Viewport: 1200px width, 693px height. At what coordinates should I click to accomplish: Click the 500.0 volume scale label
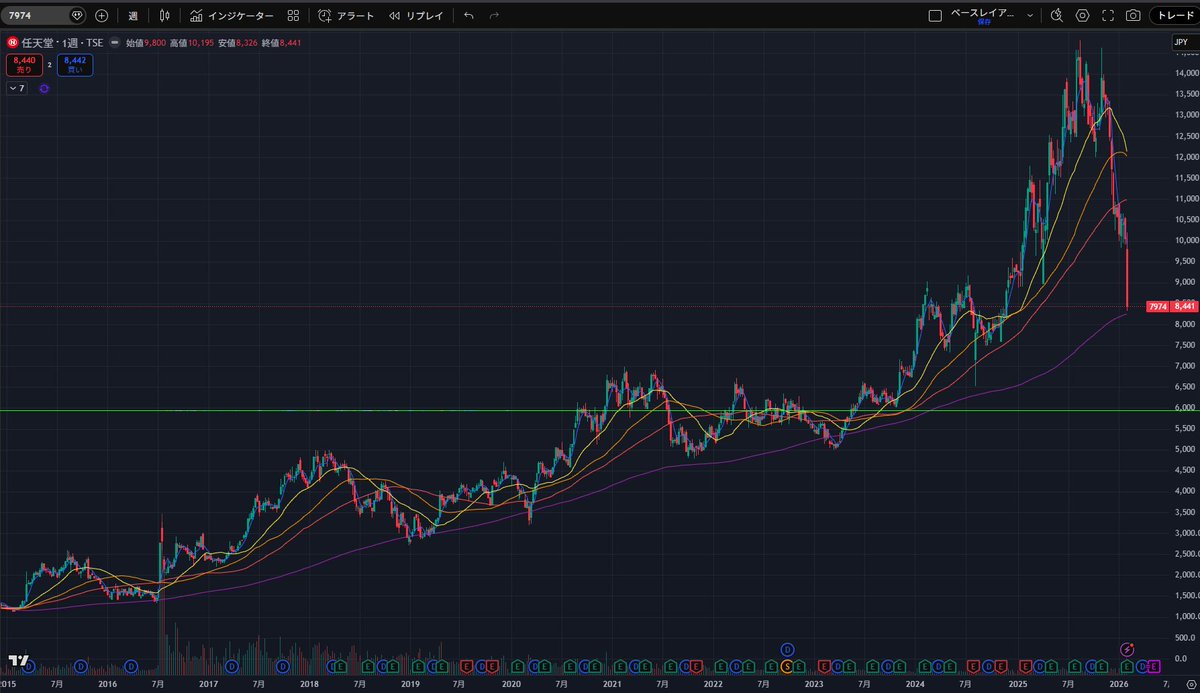[1185, 637]
